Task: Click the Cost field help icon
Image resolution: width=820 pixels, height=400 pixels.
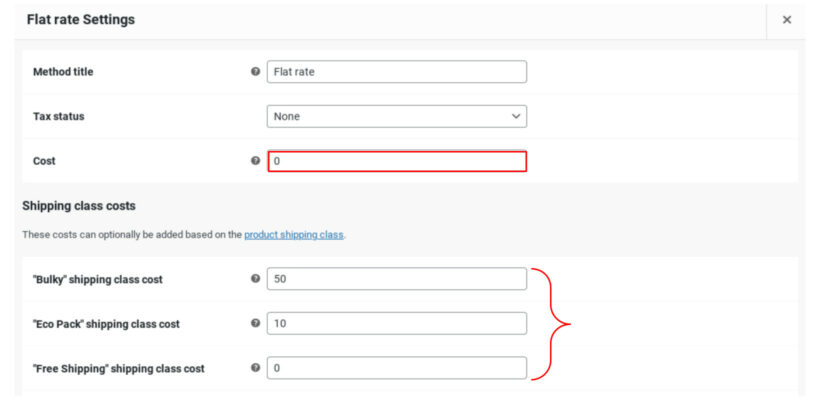Action: 255,161
